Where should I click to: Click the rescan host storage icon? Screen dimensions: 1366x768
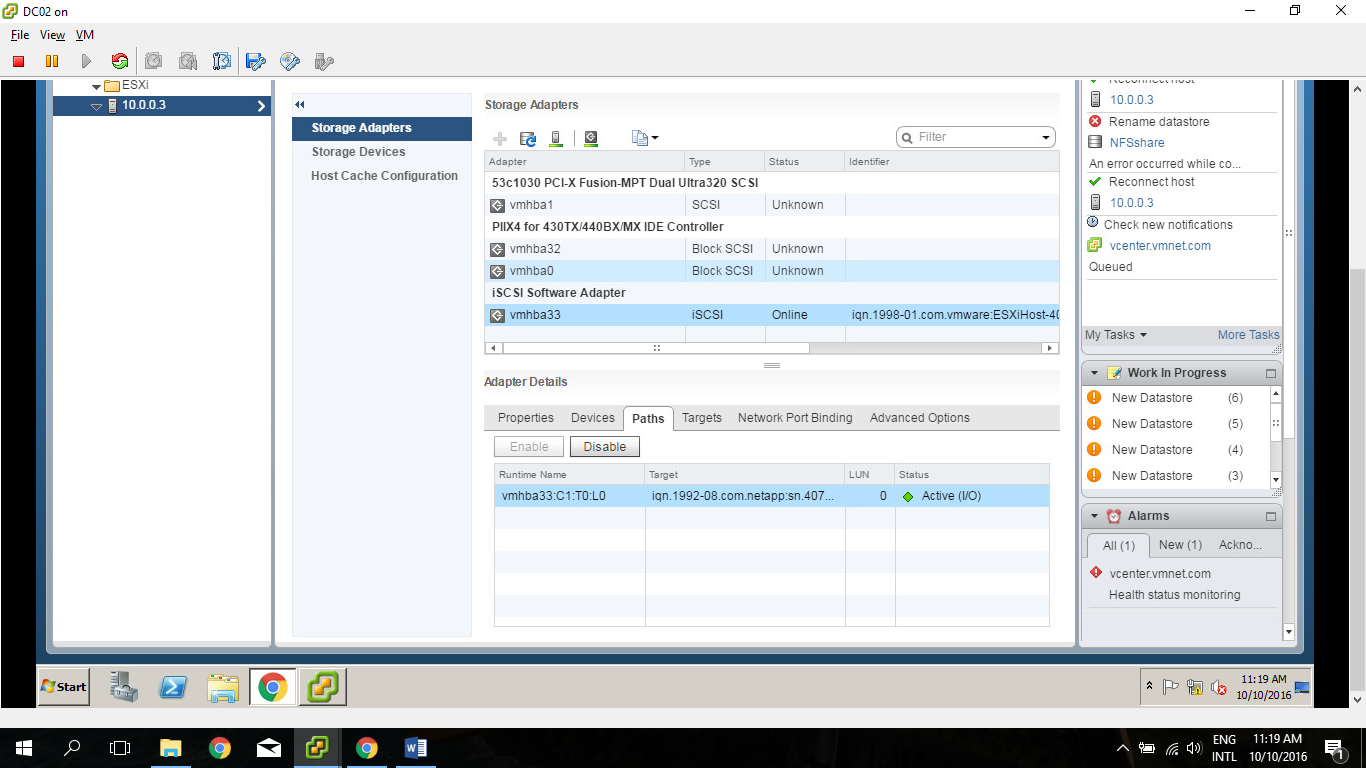pyautogui.click(x=557, y=138)
